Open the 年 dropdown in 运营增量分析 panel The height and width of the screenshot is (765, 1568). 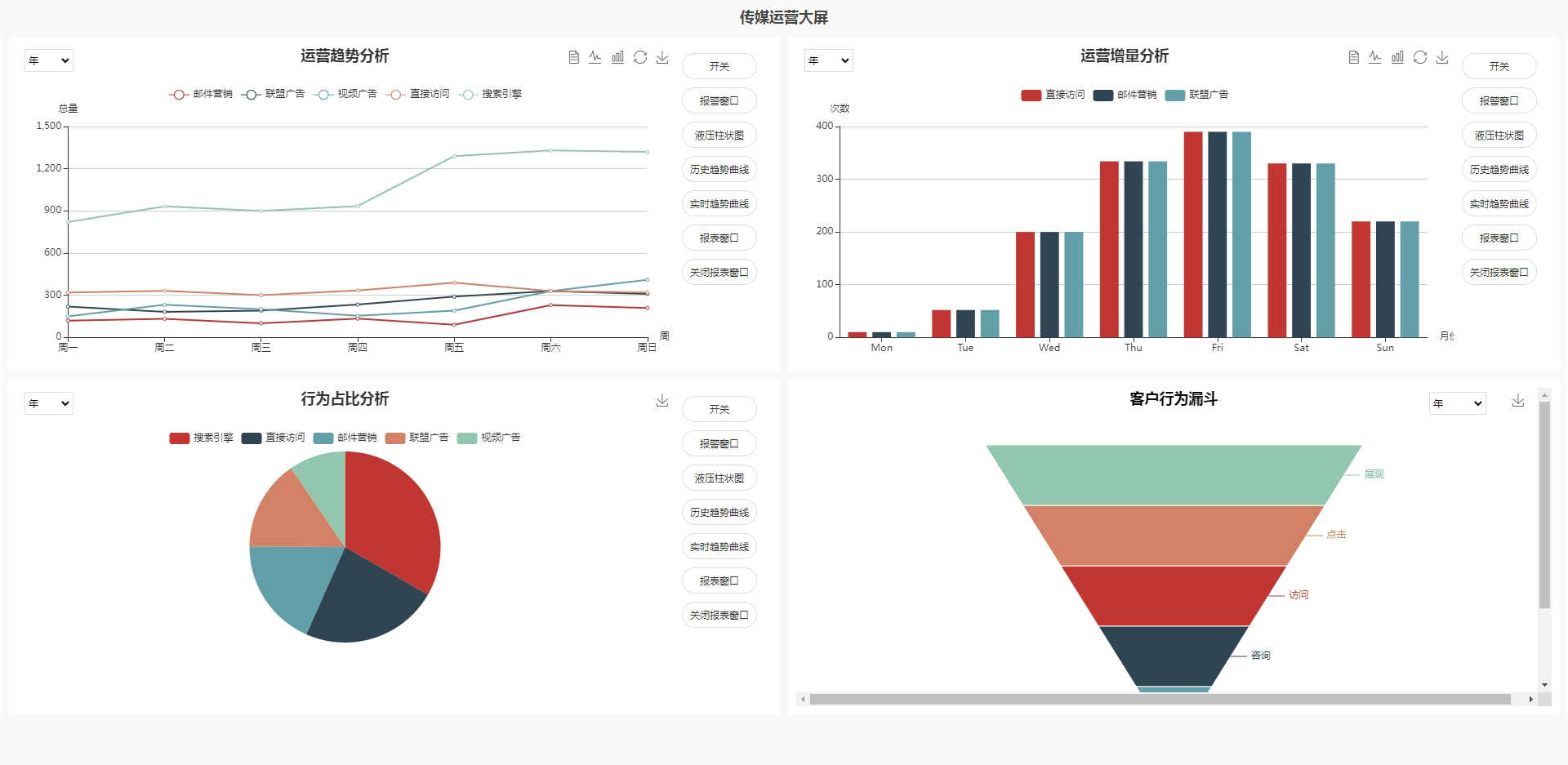point(829,60)
